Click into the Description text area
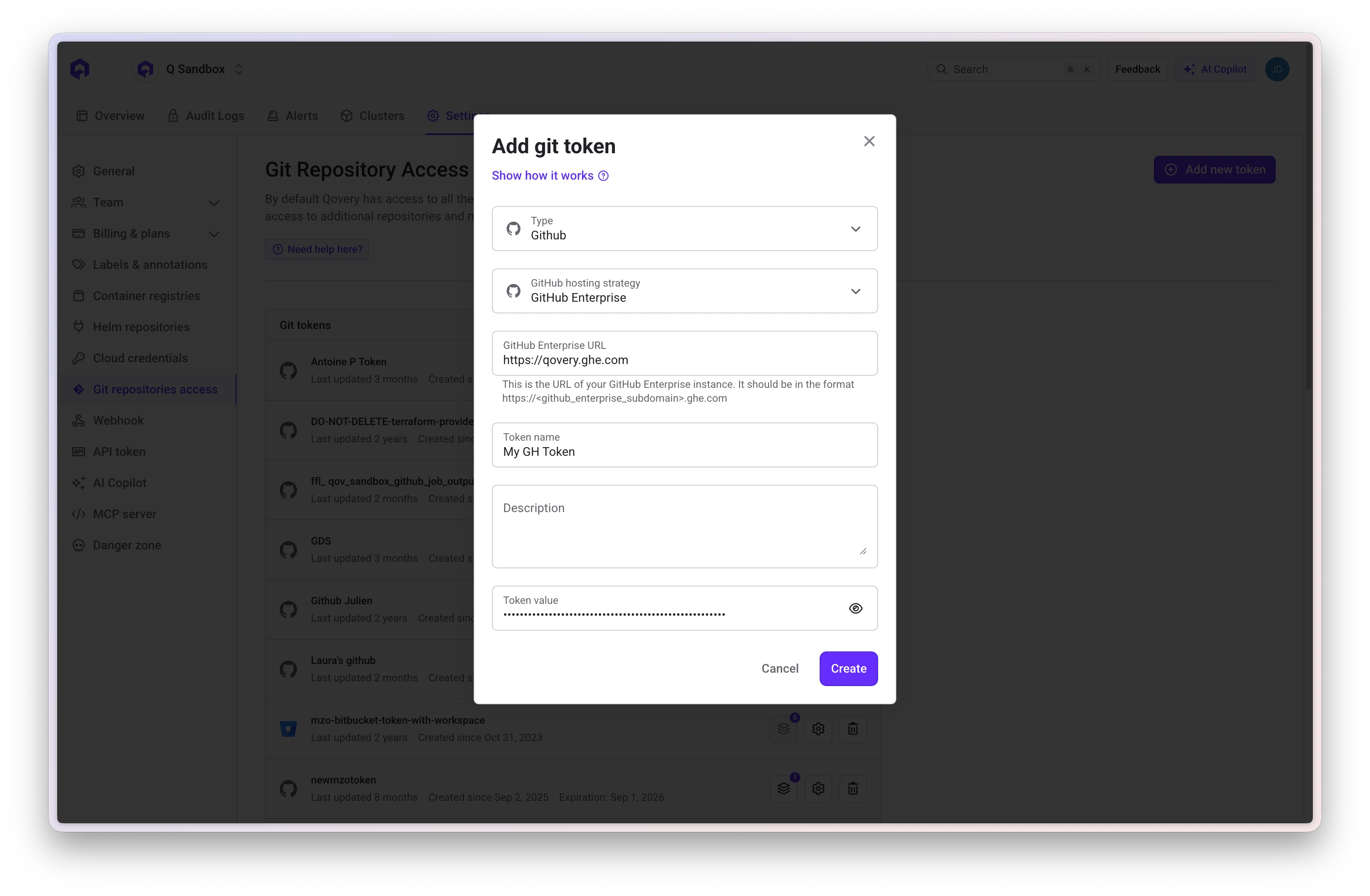The image size is (1370, 896). (x=685, y=526)
